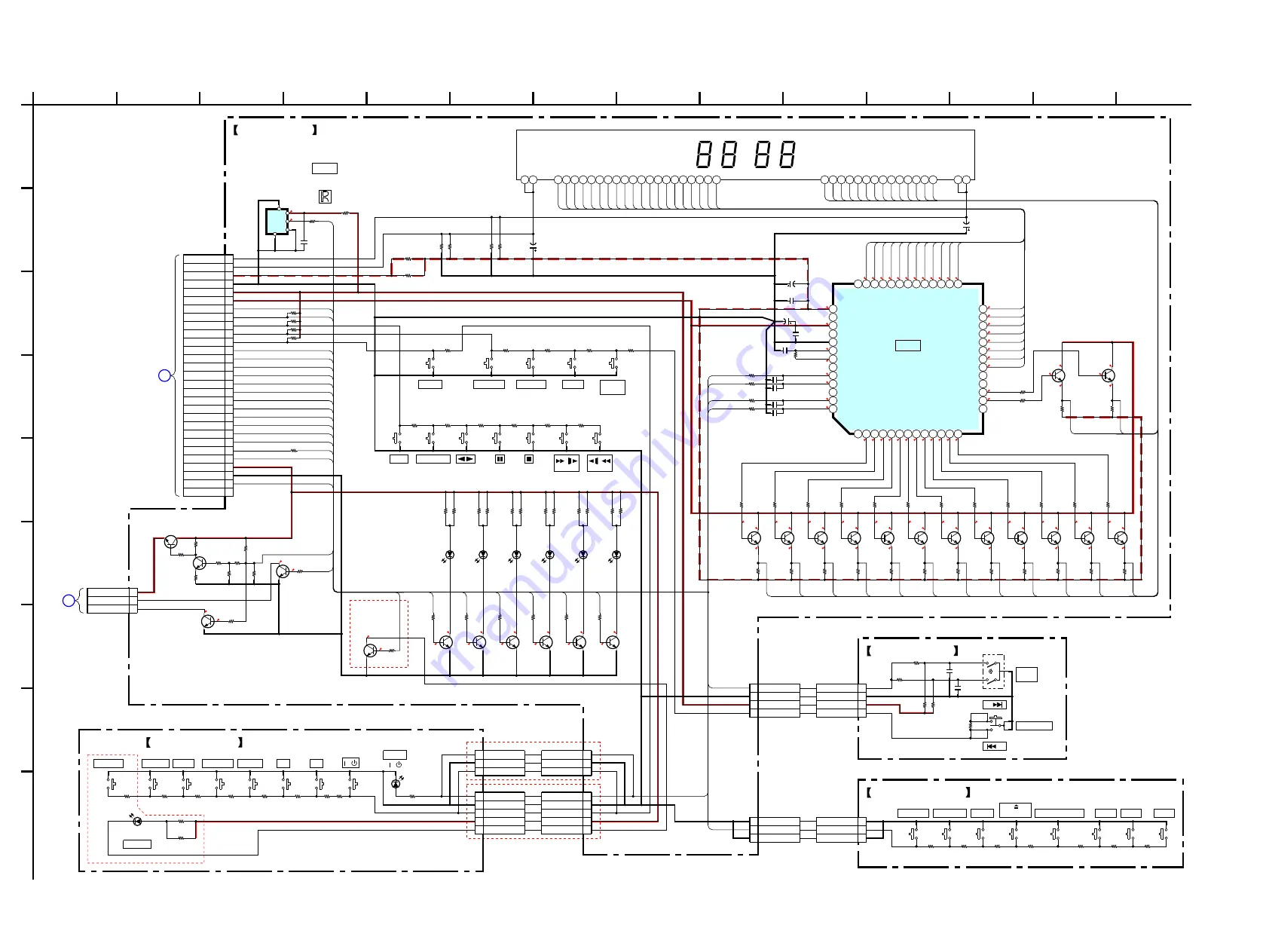Screen dimensions: 1266x952
Task: Select the double-pole switch in the dashed box
Action: click(x=993, y=672)
